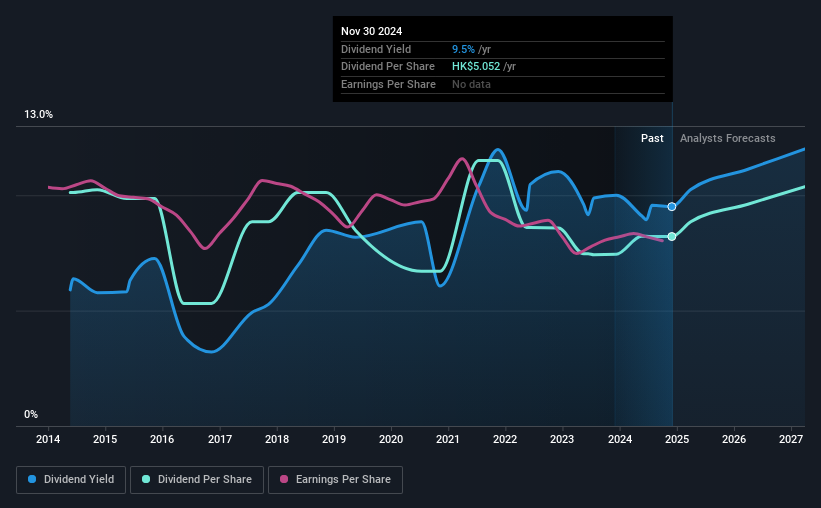Click the 2022 x-axis label
This screenshot has width=821, height=508.
pyautogui.click(x=505, y=439)
